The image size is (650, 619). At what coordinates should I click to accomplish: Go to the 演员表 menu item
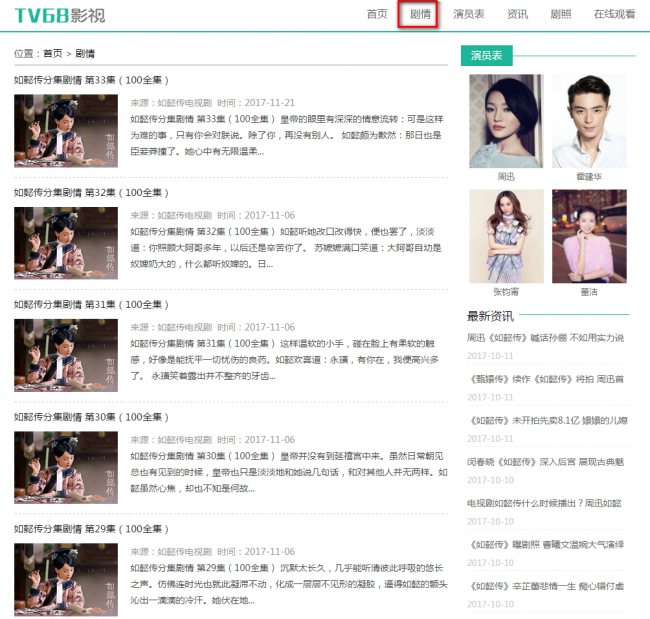click(468, 14)
